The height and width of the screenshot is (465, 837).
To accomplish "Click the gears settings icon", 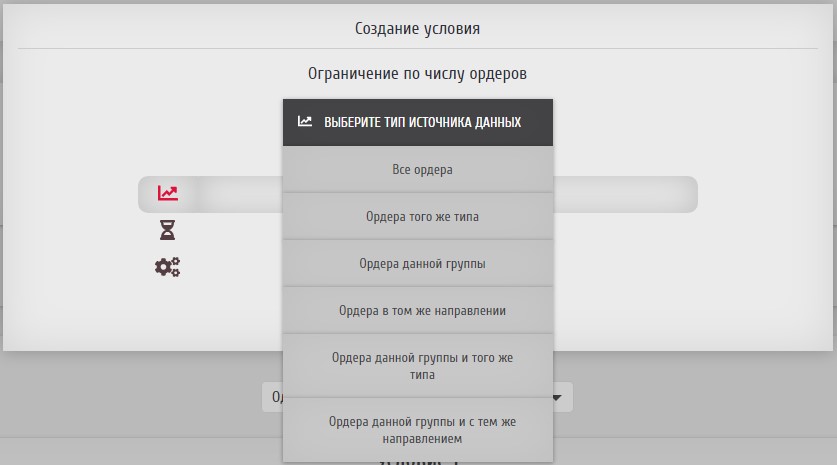I will pyautogui.click(x=167, y=267).
